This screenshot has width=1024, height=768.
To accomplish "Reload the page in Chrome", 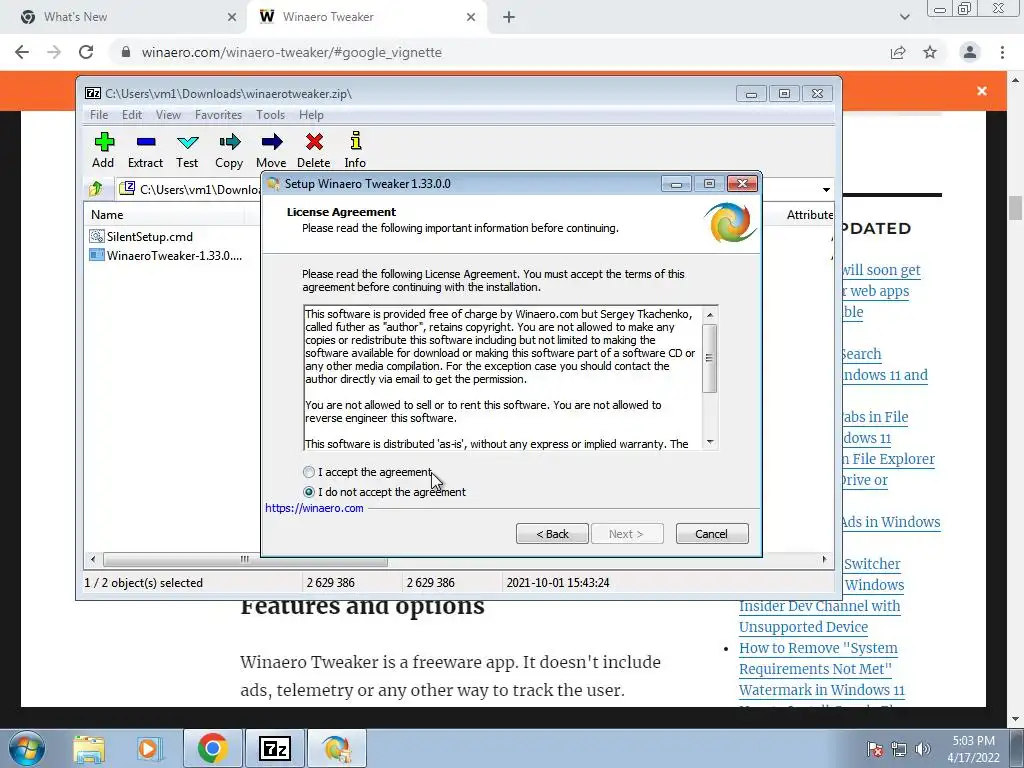I will tap(86, 52).
